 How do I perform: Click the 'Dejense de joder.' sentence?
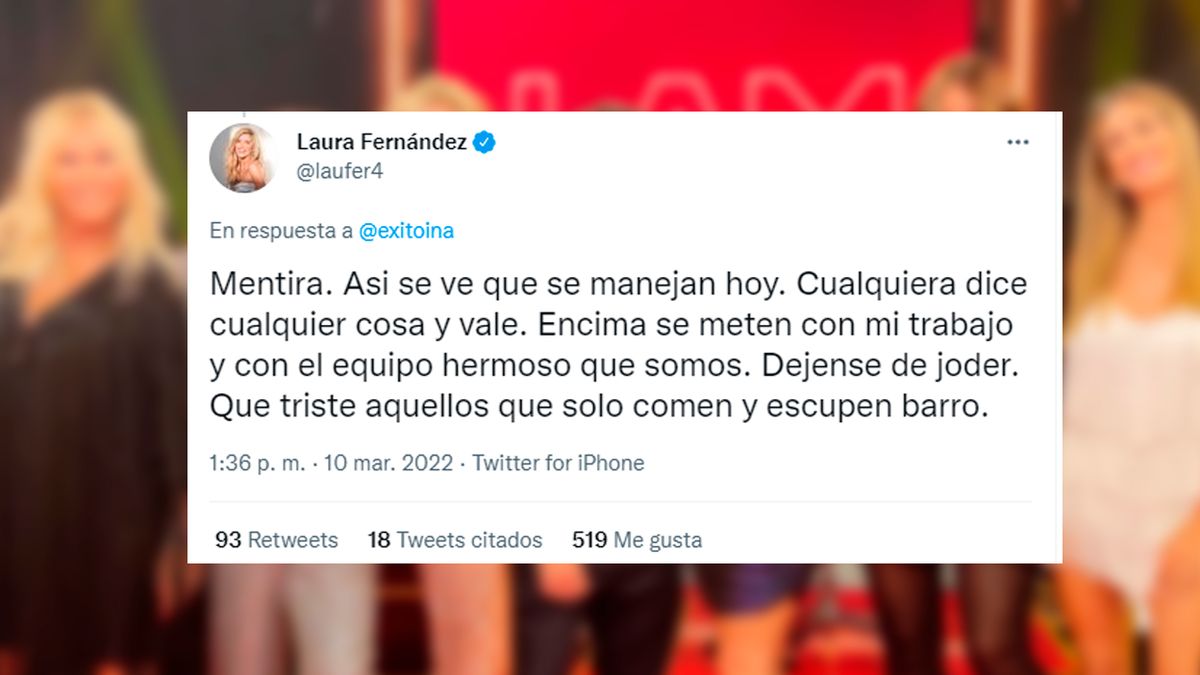click(x=889, y=366)
